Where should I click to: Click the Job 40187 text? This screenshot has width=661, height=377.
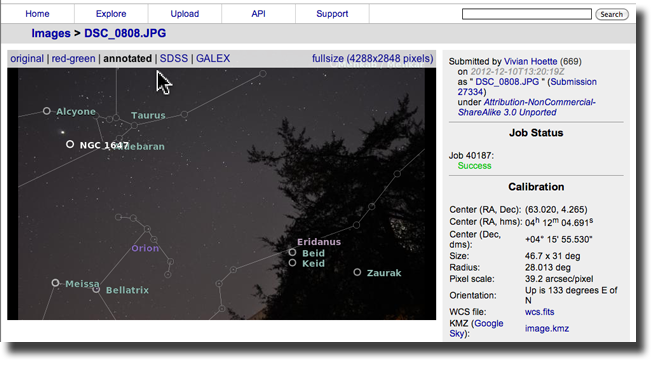[471, 156]
